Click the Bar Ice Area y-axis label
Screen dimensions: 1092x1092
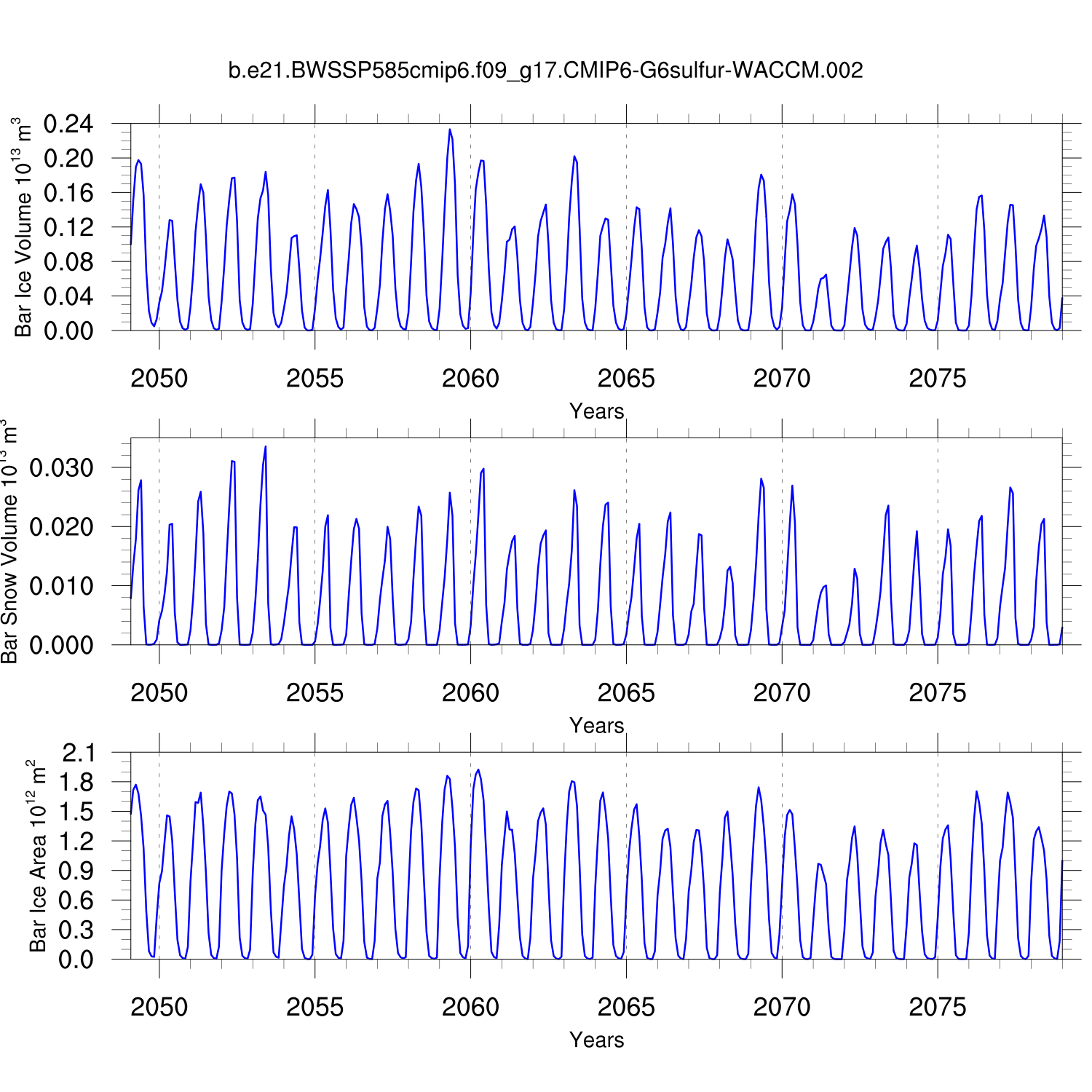37,856
